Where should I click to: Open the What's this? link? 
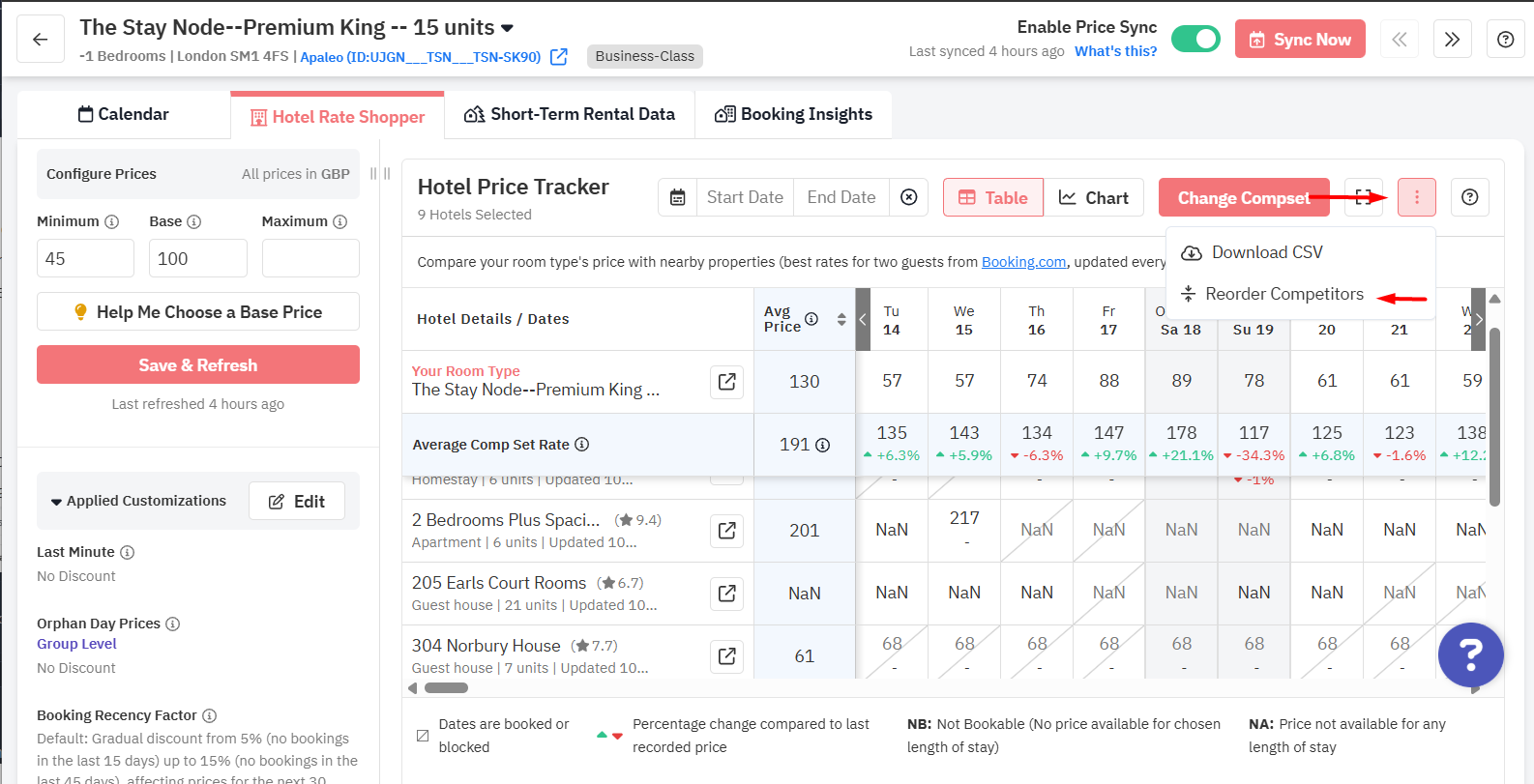click(x=1115, y=51)
